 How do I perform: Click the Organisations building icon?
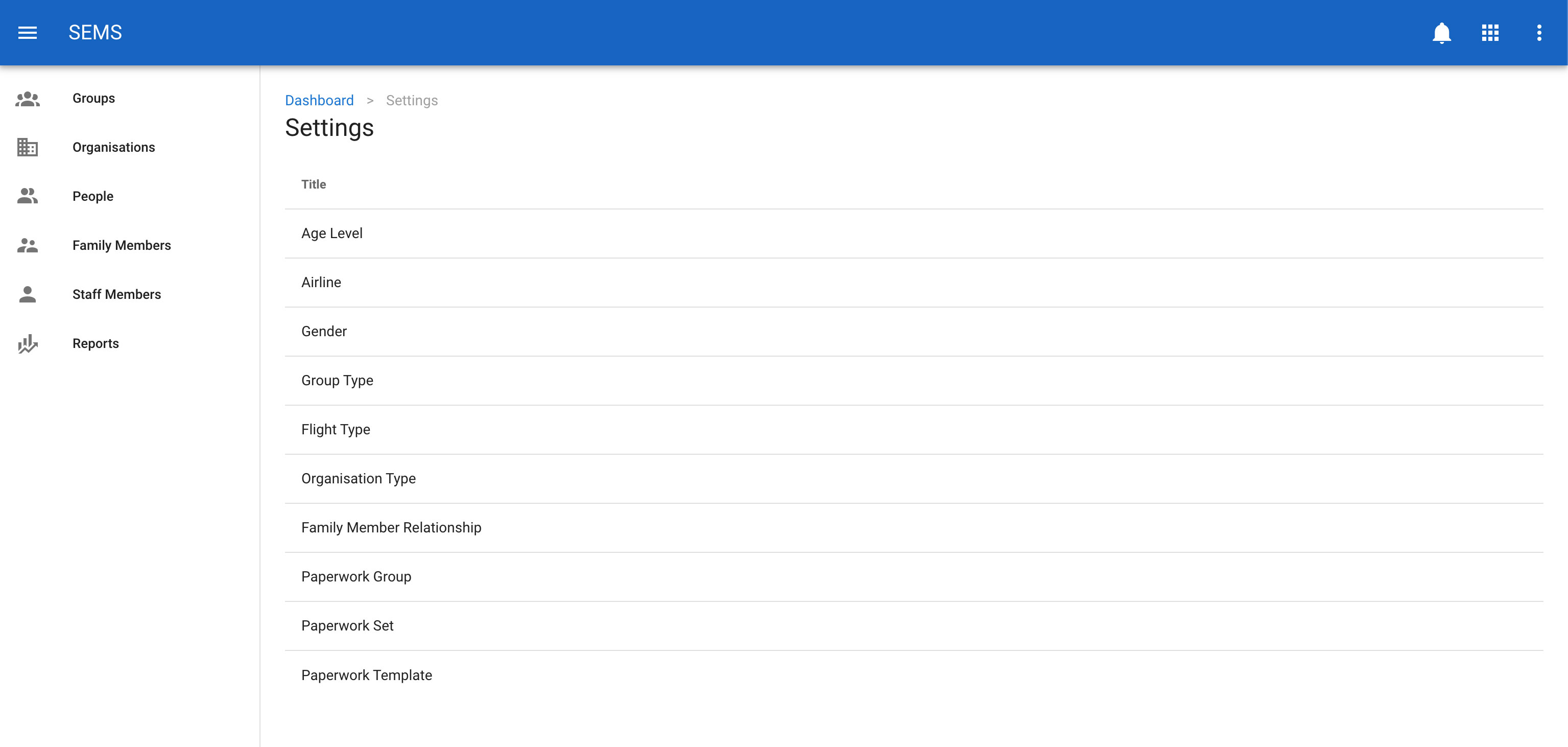(28, 147)
